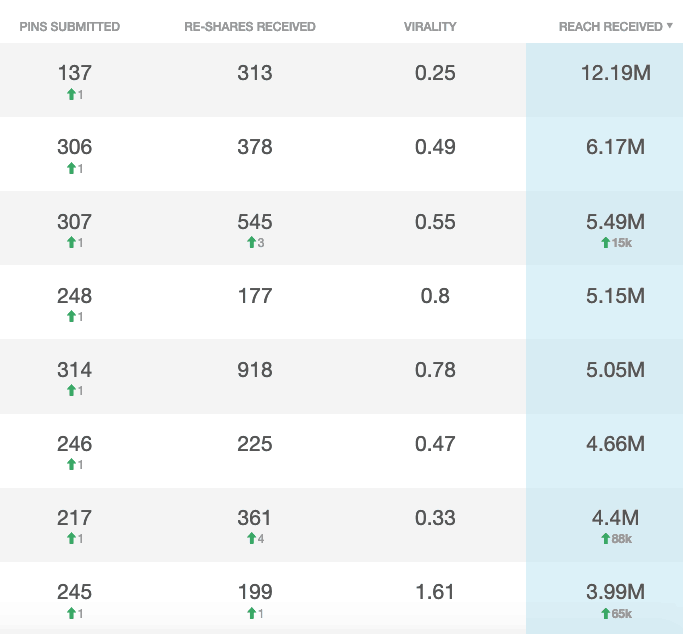This screenshot has height=634, width=683.
Task: Click the 225 re-shares value
Action: pos(255,444)
